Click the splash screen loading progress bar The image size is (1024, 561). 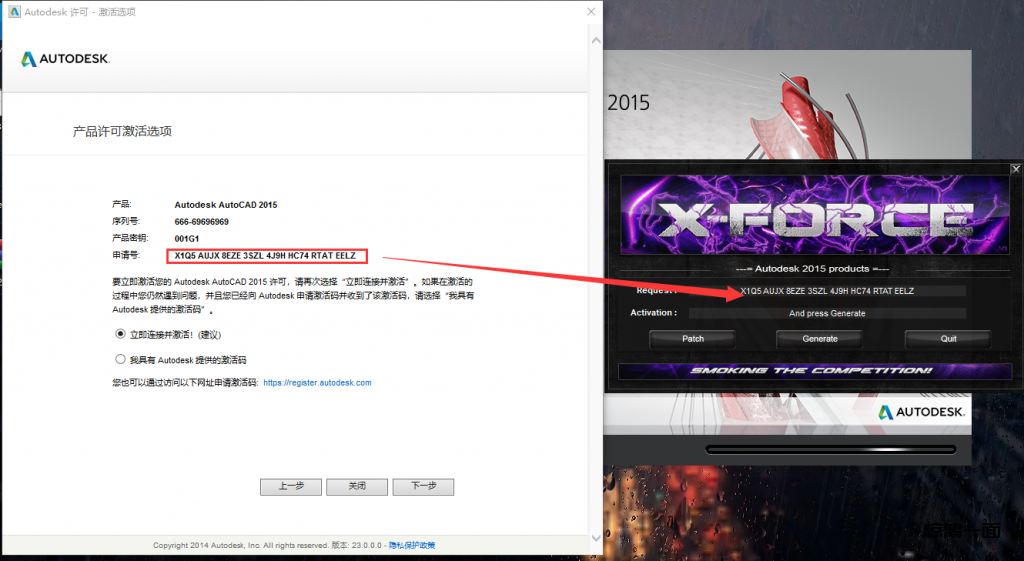coord(836,449)
